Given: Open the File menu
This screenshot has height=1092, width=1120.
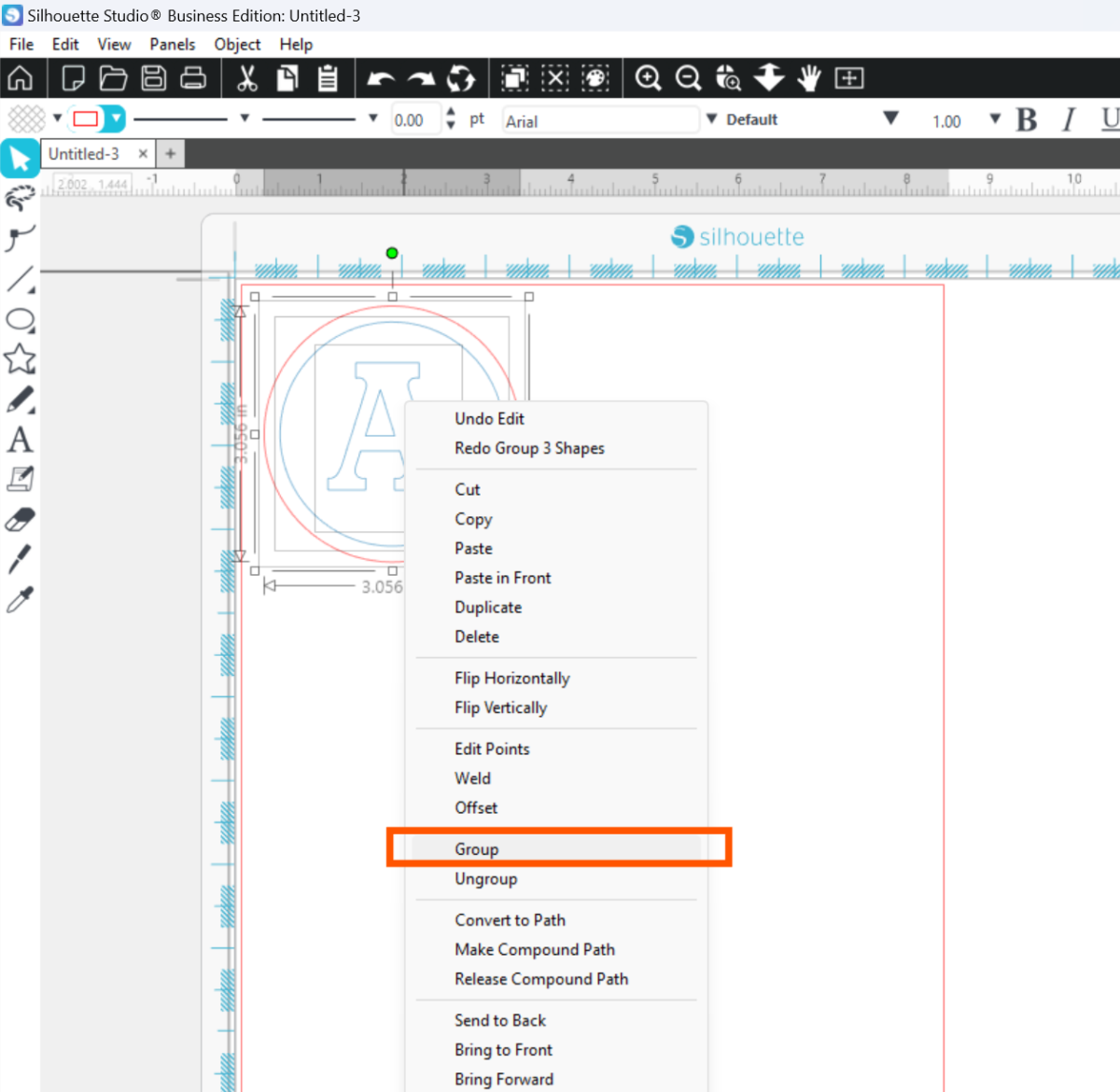Looking at the screenshot, I should [x=21, y=44].
